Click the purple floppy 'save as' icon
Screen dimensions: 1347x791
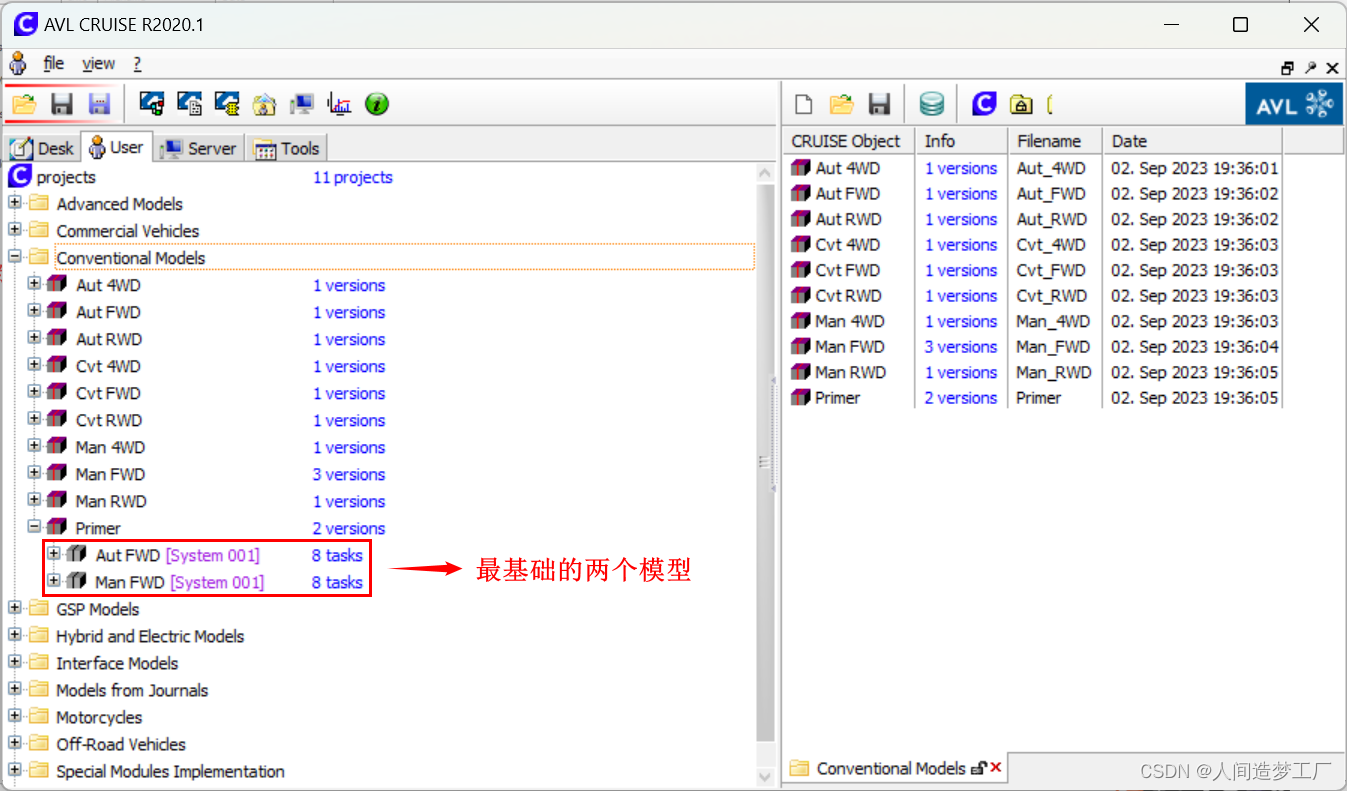pos(99,103)
